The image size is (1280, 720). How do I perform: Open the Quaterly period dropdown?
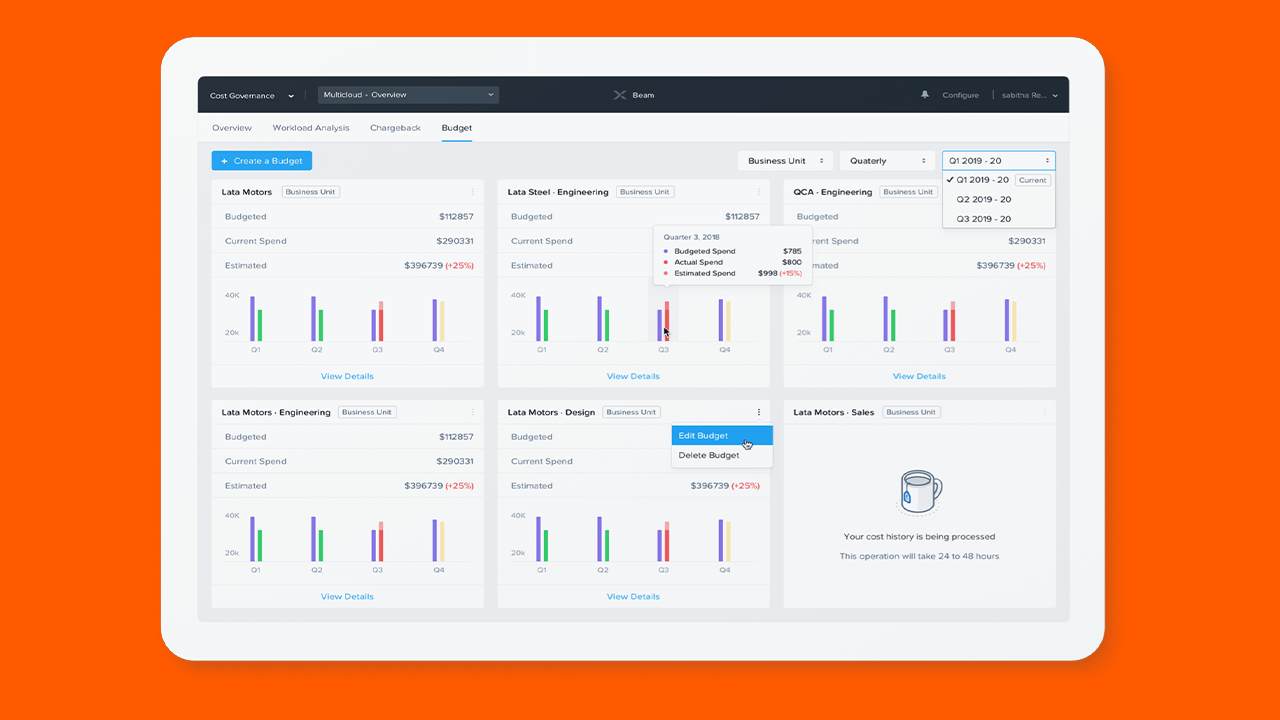pos(887,161)
